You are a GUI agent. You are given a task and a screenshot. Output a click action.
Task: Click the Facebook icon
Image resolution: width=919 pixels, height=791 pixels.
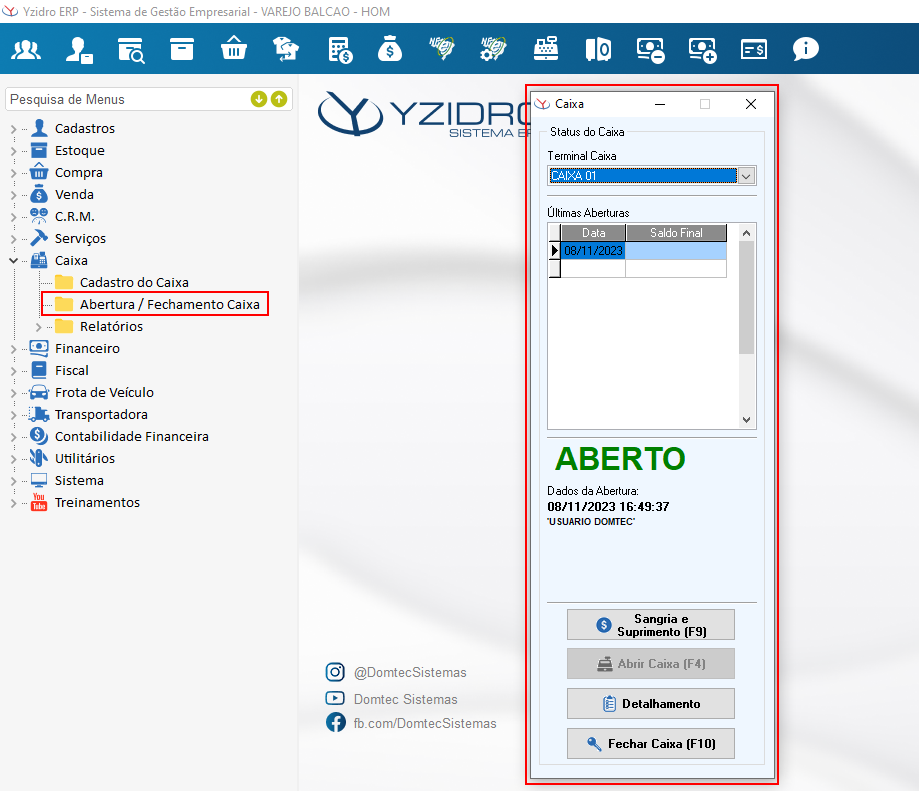[x=335, y=722]
